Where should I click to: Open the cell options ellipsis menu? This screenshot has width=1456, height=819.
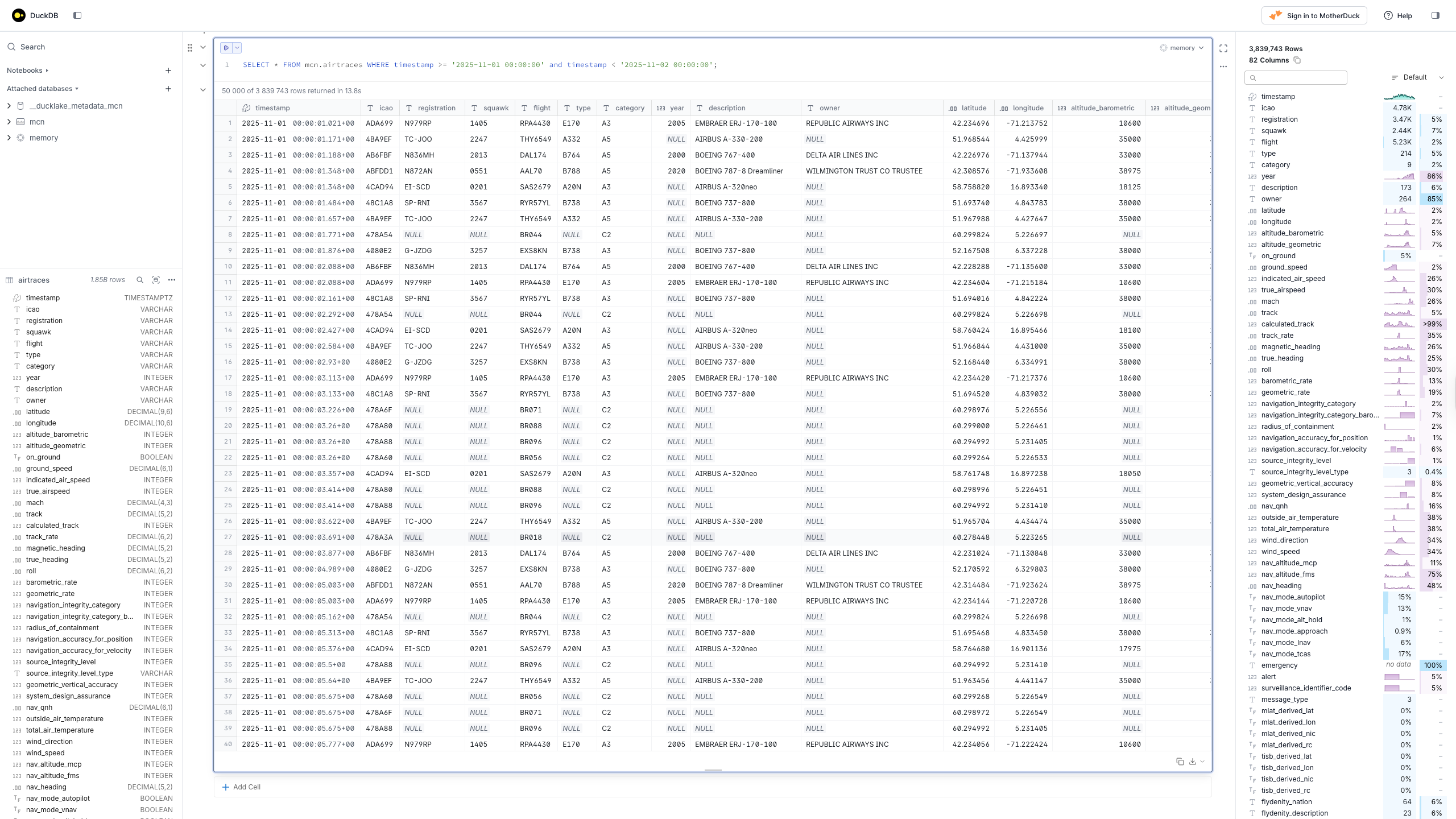coord(1223,67)
